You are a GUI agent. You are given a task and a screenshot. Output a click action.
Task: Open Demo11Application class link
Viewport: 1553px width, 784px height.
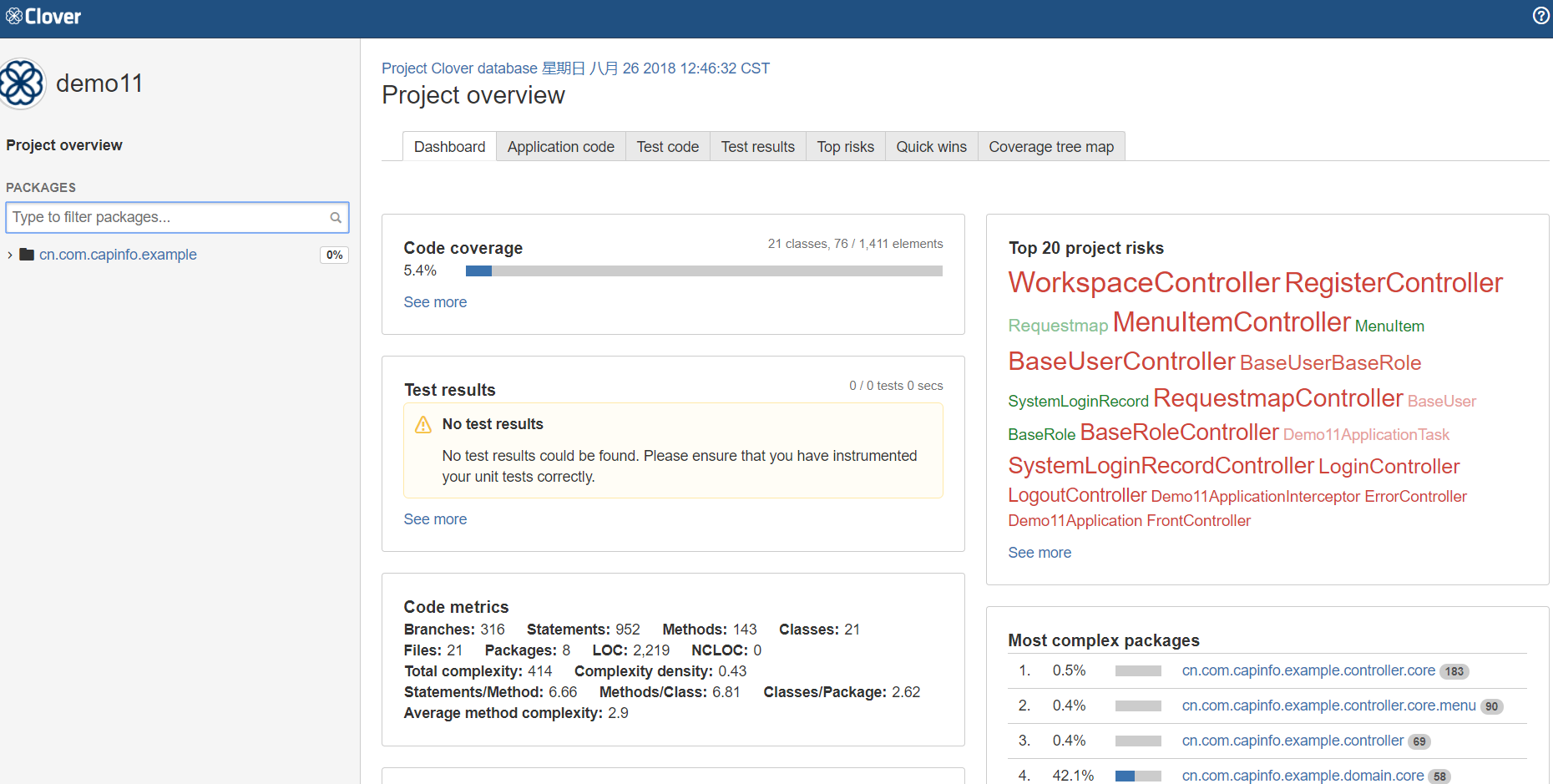click(1075, 521)
